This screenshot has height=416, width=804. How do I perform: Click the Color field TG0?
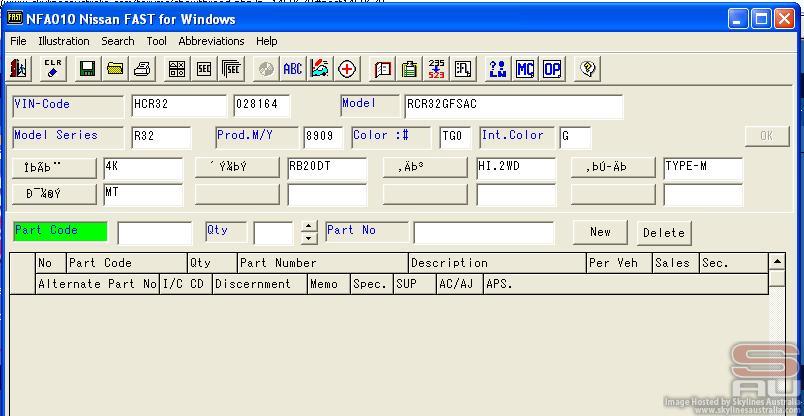pos(455,137)
